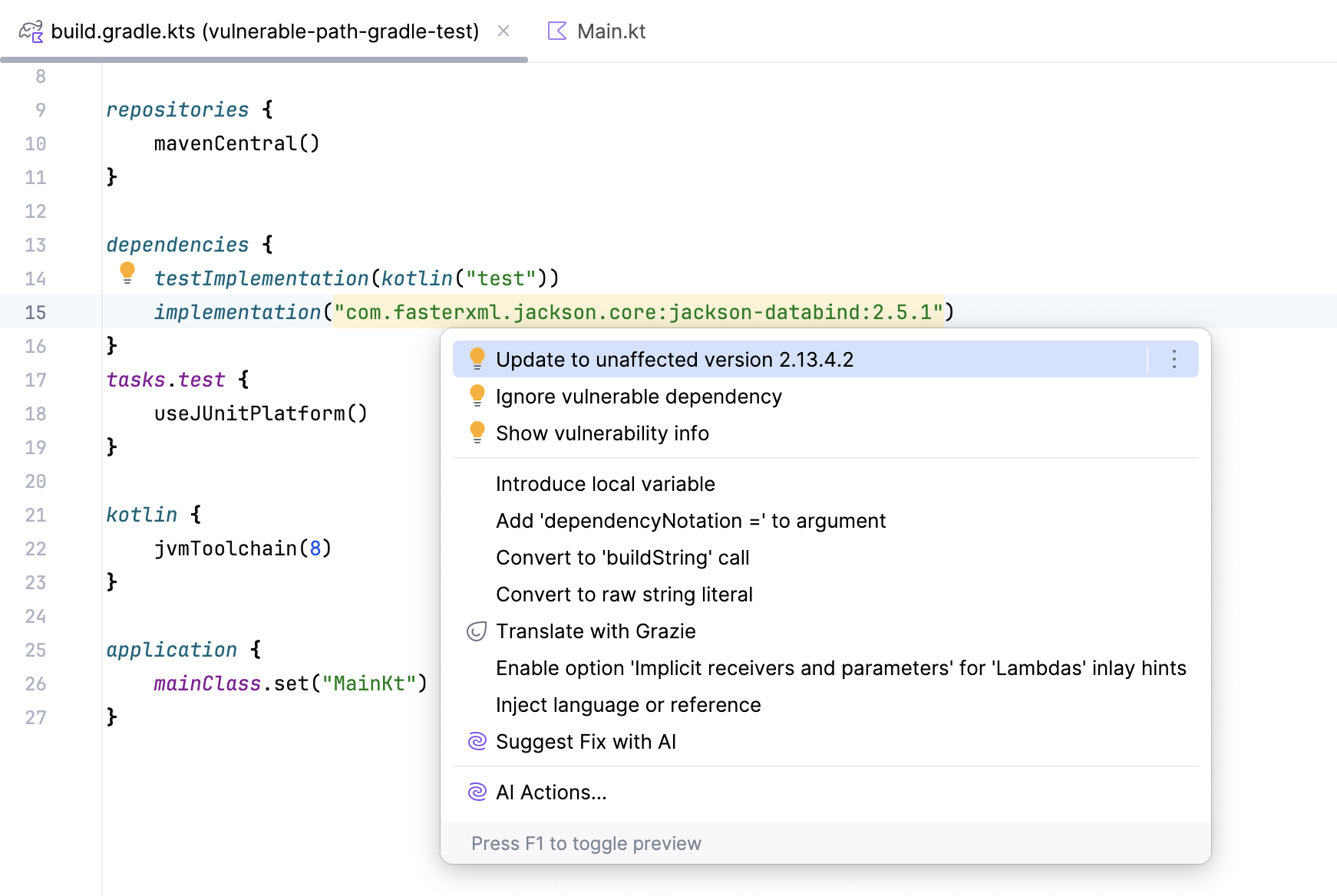Viewport: 1337px width, 896px height.
Task: Click the AI swirl icon beside Suggest Fix
Action: click(477, 742)
